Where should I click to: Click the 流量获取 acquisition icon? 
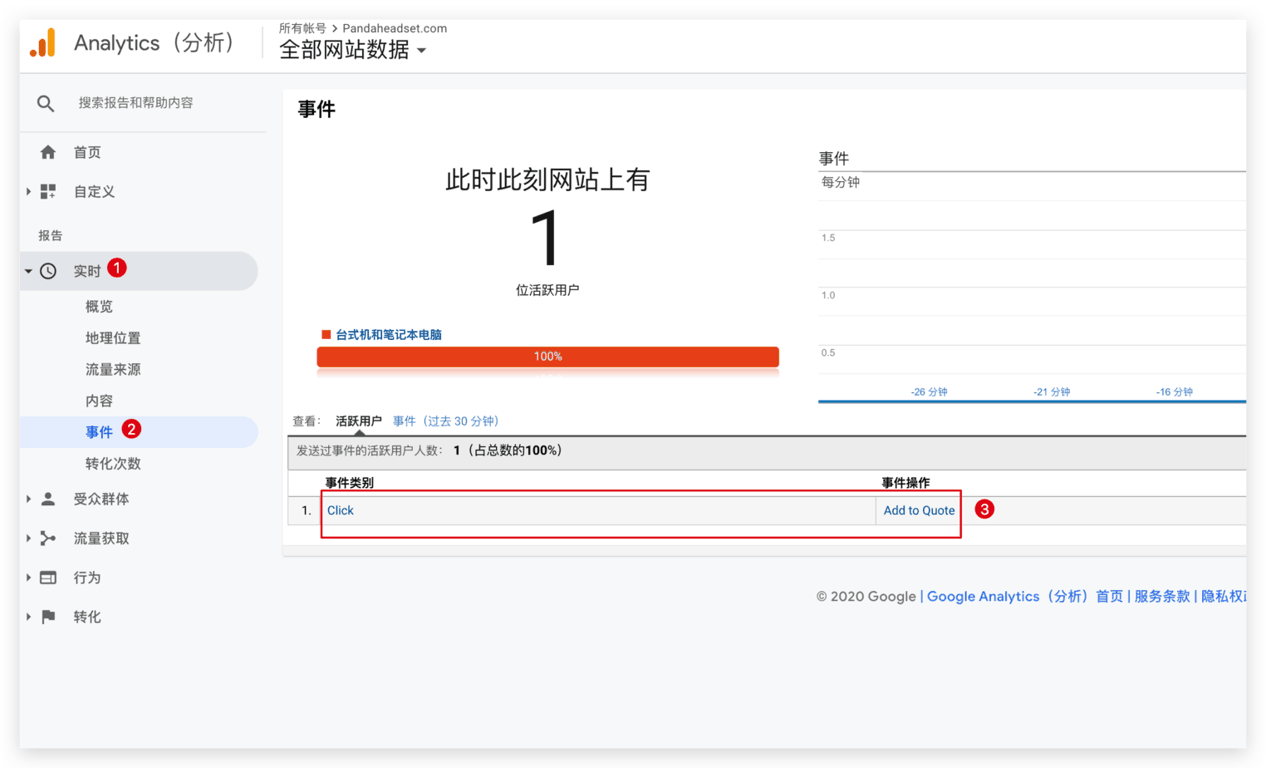[48, 538]
